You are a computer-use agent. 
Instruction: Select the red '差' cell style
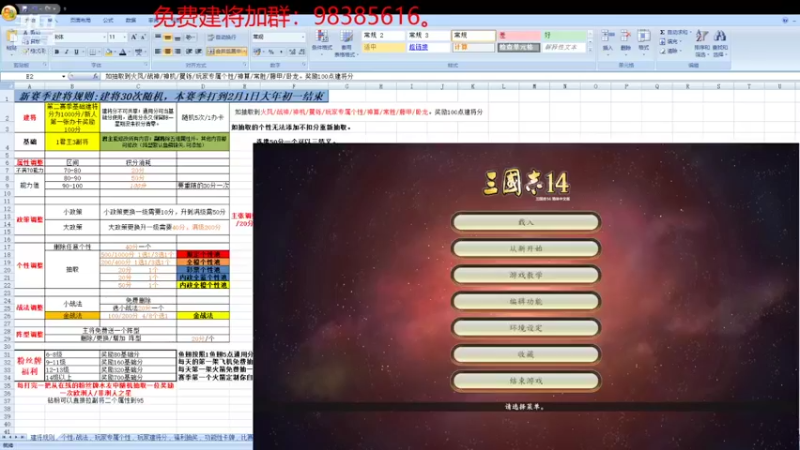coord(518,35)
